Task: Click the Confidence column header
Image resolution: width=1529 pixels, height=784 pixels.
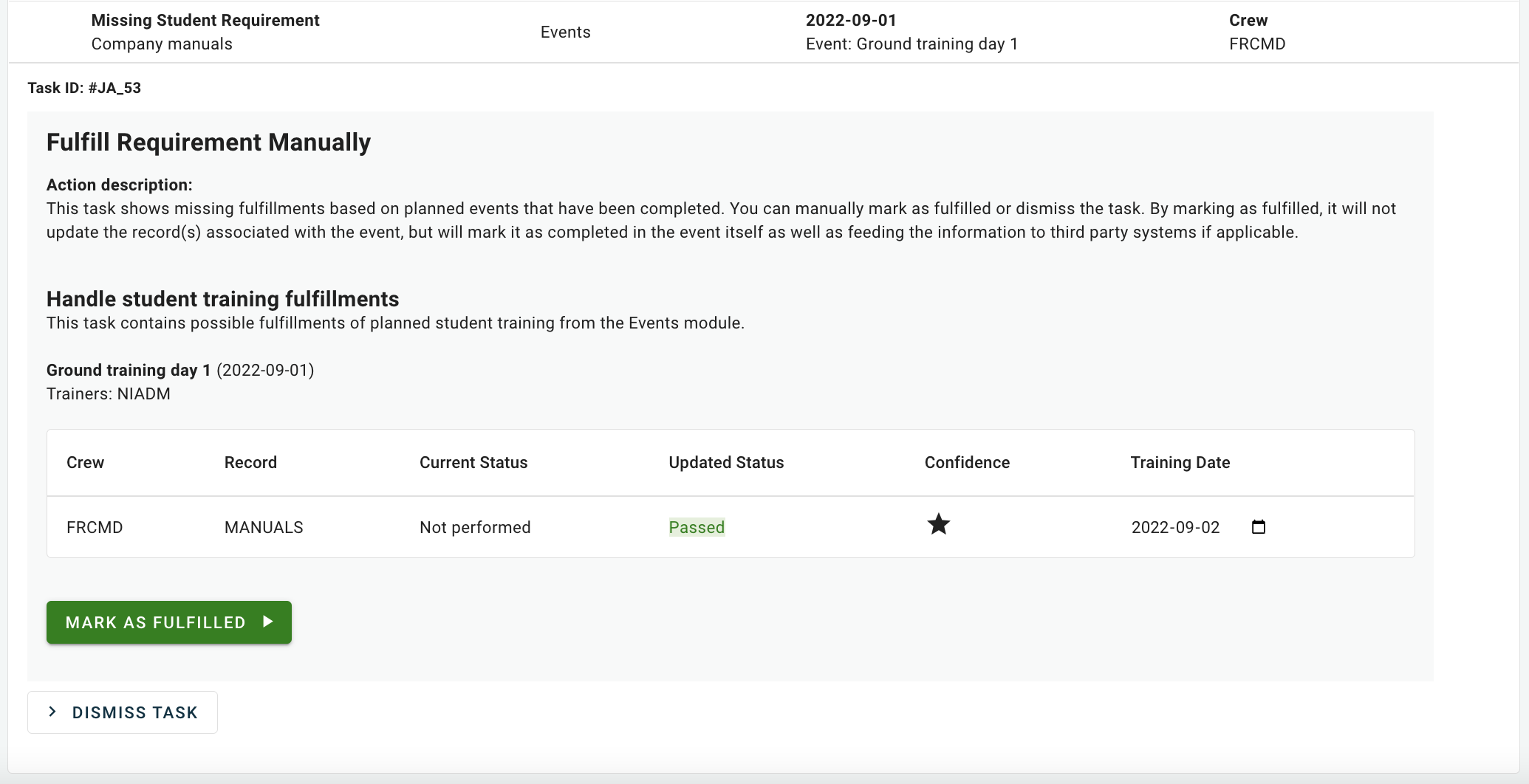Action: [x=967, y=462]
